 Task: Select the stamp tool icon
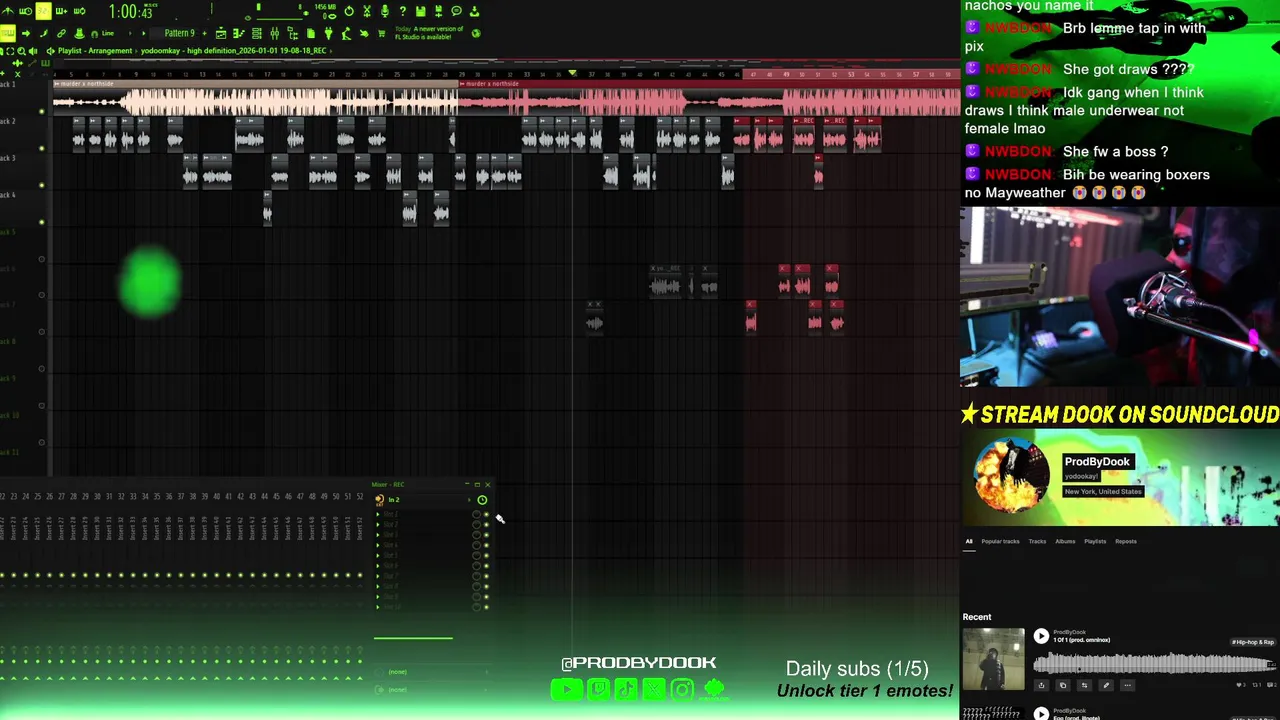[x=79, y=33]
